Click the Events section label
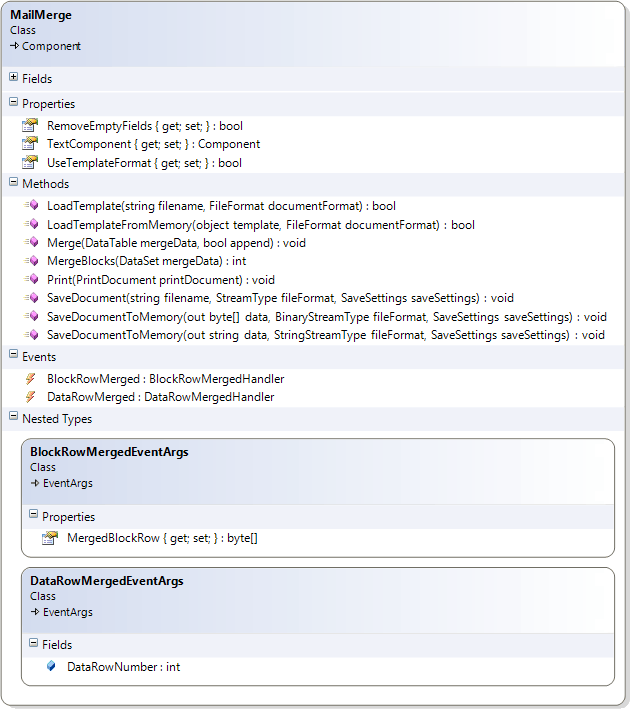The width and height of the screenshot is (630, 709). (39, 357)
